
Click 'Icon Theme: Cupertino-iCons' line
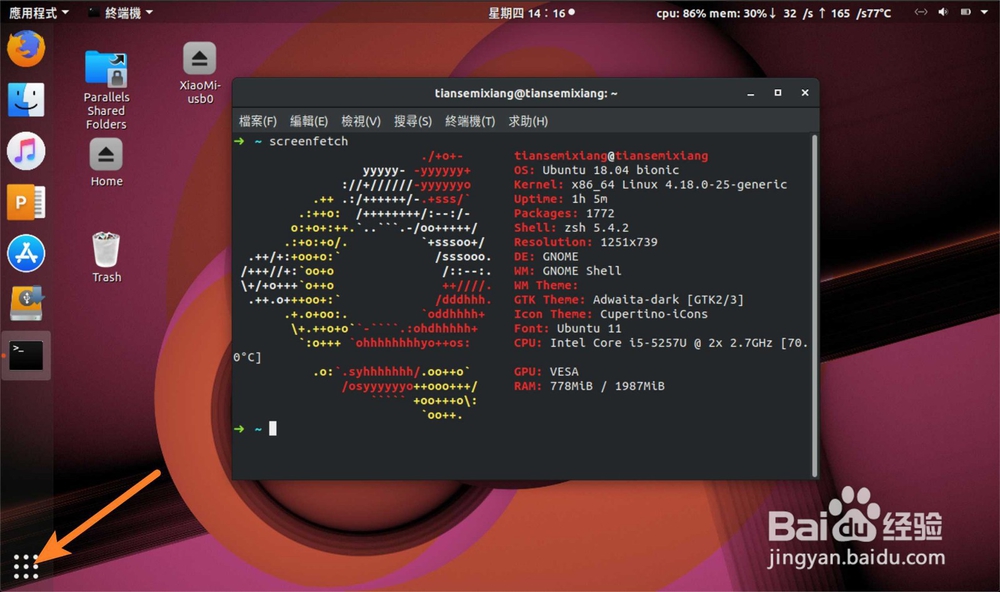611,314
